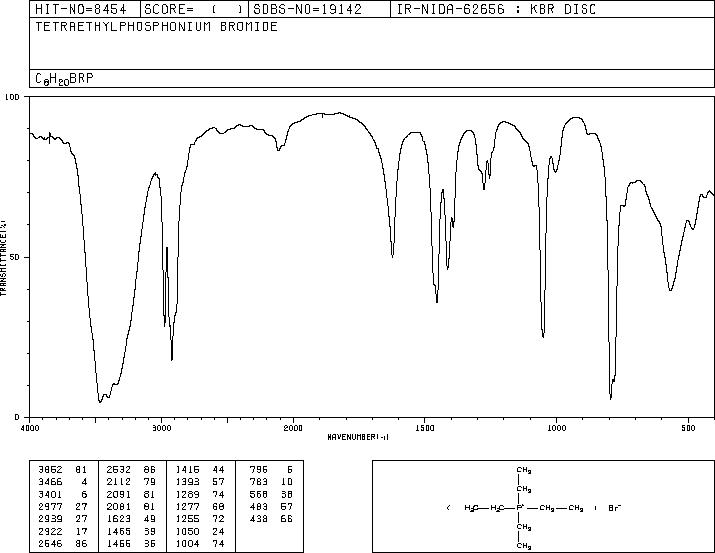Click the 100 tick on the transmittance axis
The width and height of the screenshot is (715, 553).
(x=12, y=97)
